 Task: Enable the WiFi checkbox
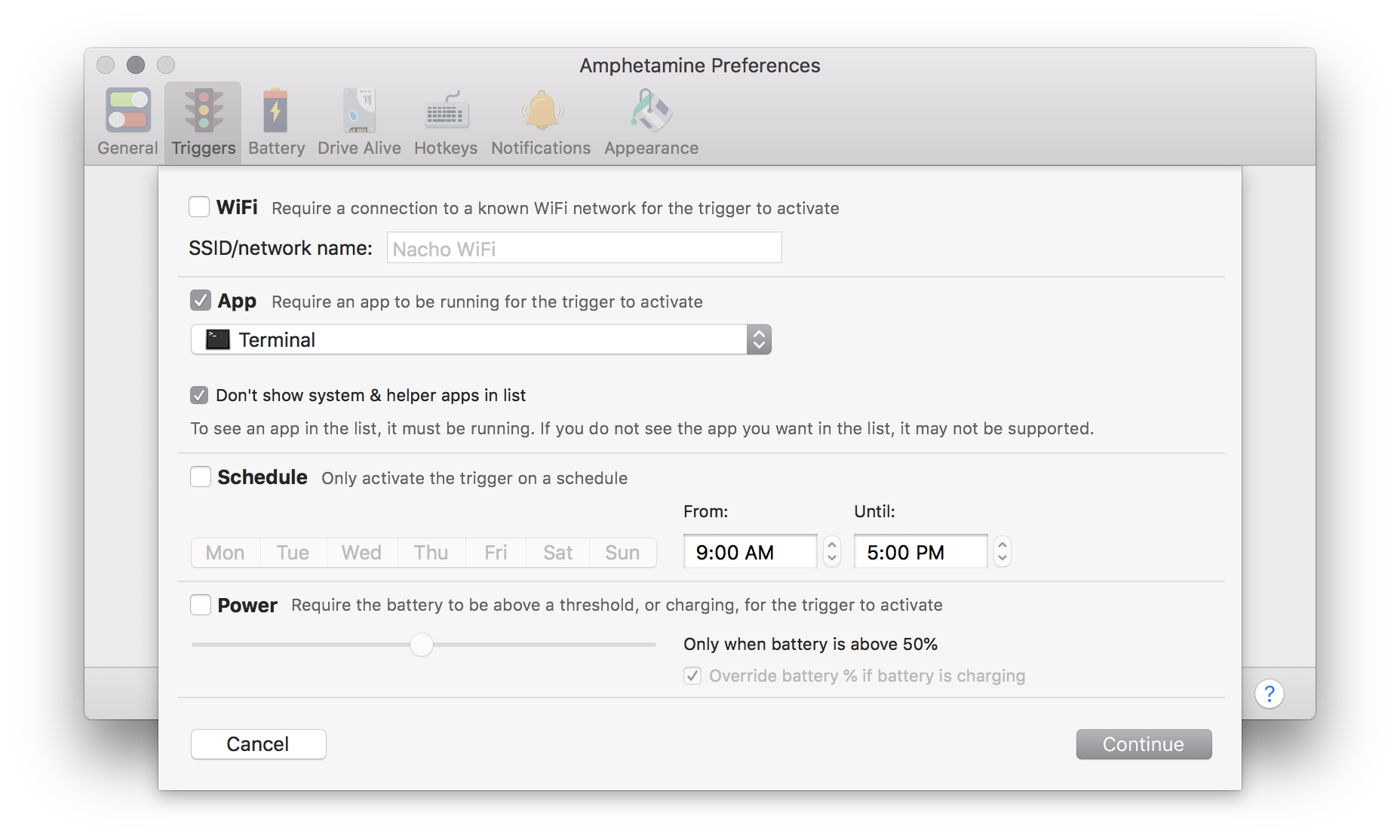coord(199,207)
